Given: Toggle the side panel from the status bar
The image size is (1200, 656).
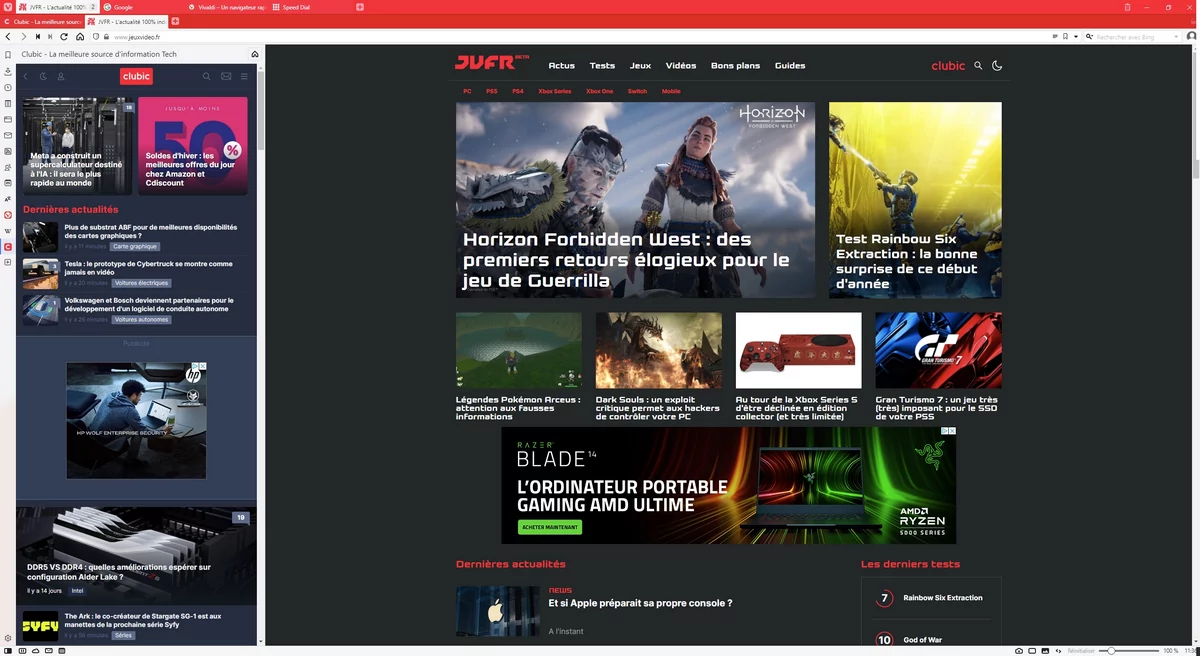Looking at the screenshot, I should coord(7,651).
